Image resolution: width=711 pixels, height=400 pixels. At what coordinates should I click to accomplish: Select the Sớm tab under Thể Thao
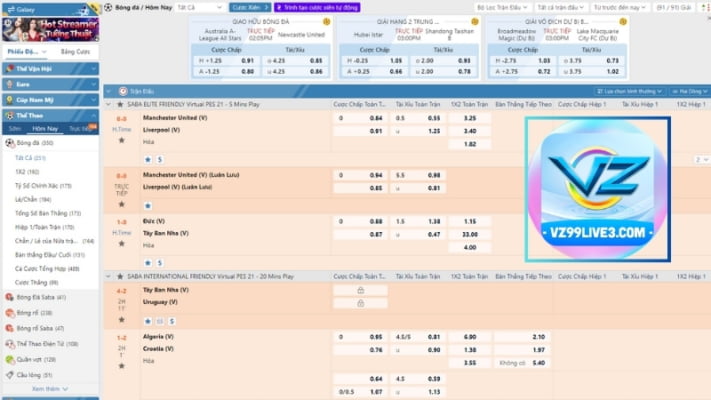(x=15, y=129)
